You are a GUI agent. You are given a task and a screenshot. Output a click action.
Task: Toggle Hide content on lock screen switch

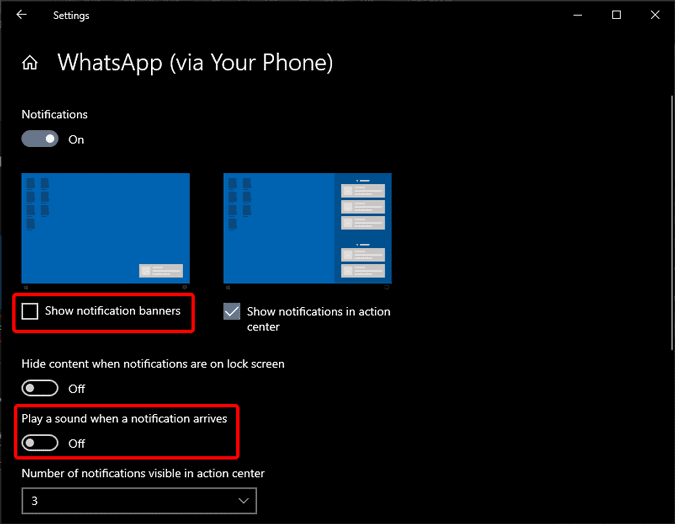40,388
